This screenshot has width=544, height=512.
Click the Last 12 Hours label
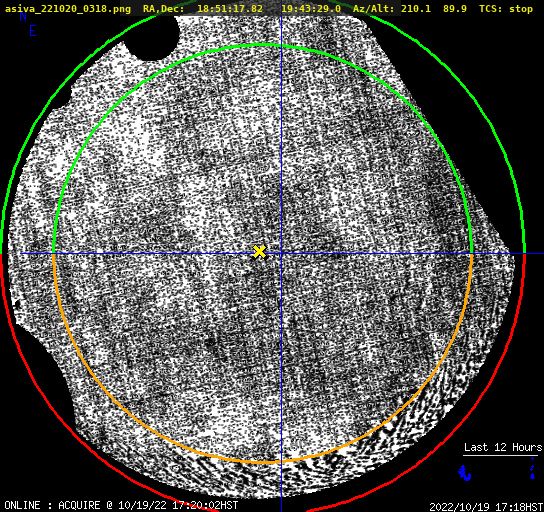[503, 447]
